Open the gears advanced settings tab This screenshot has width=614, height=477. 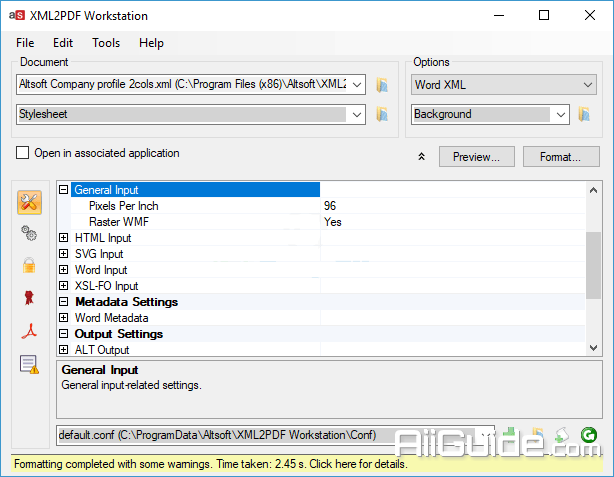click(30, 233)
